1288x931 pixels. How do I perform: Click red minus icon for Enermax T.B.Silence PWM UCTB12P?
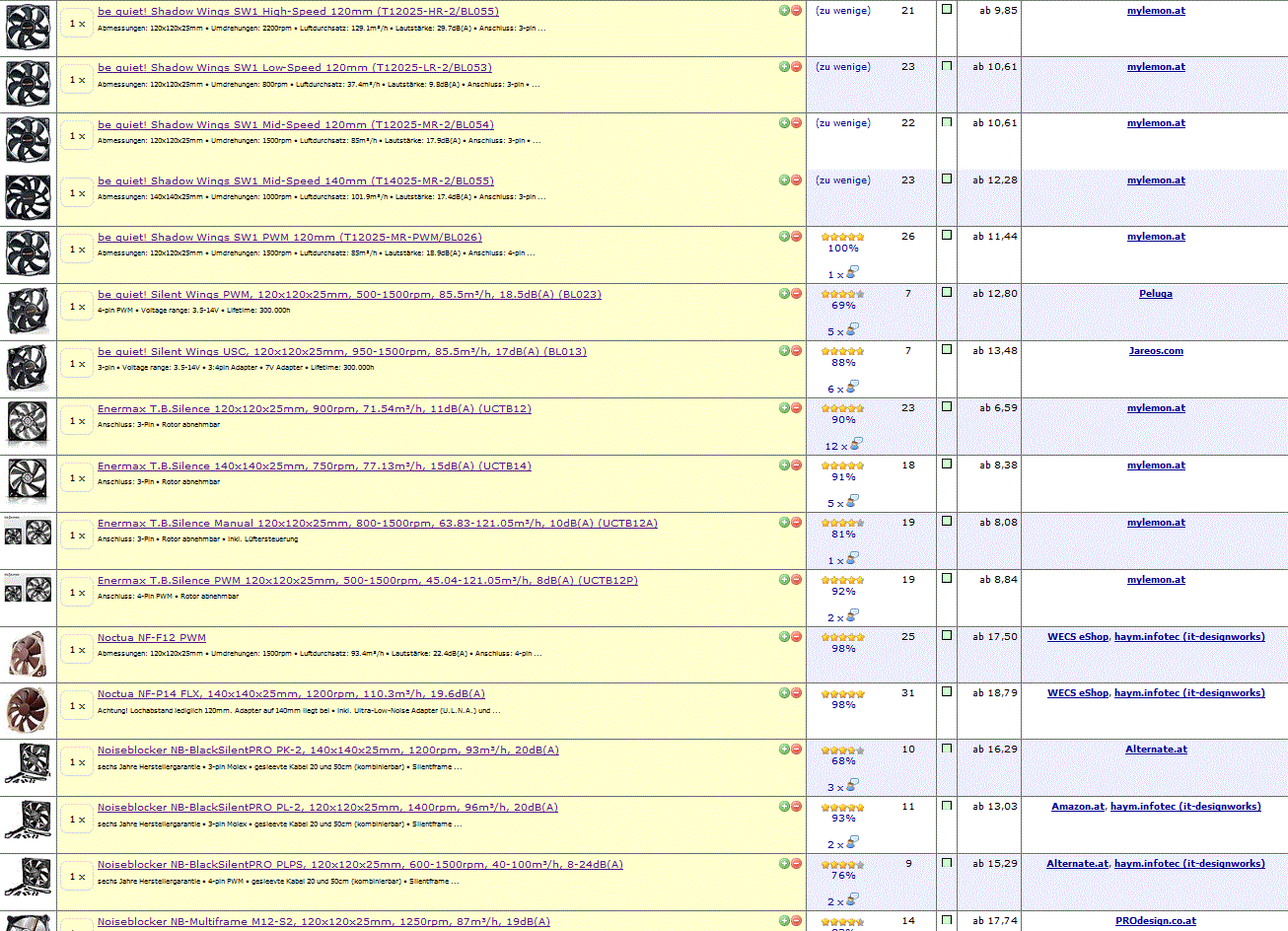[796, 580]
